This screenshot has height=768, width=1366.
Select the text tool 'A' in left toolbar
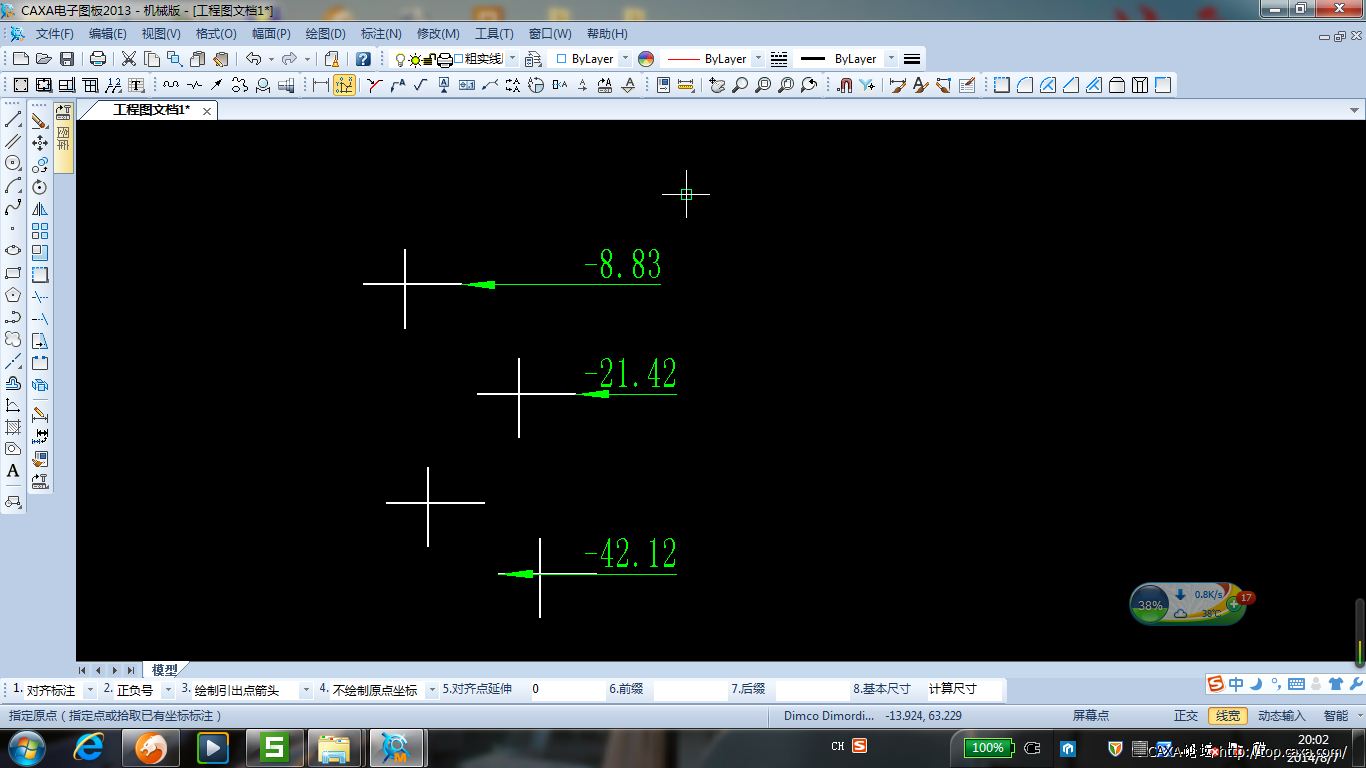click(13, 471)
